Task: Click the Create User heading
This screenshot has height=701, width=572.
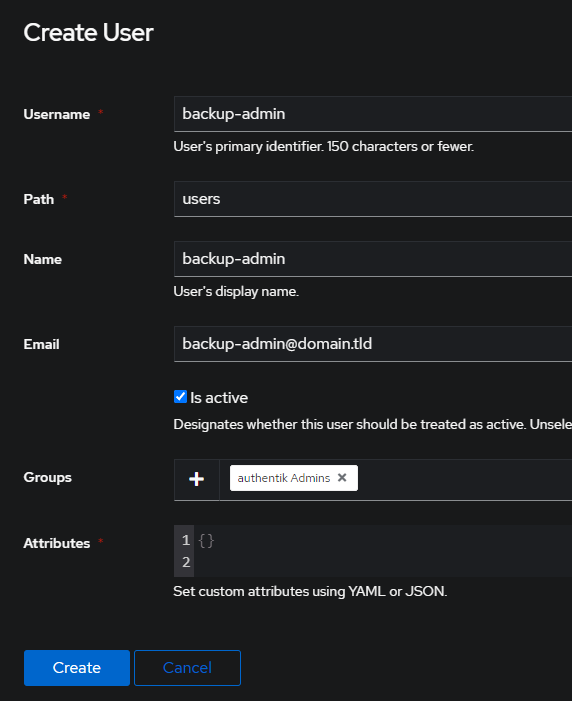Action: (89, 33)
